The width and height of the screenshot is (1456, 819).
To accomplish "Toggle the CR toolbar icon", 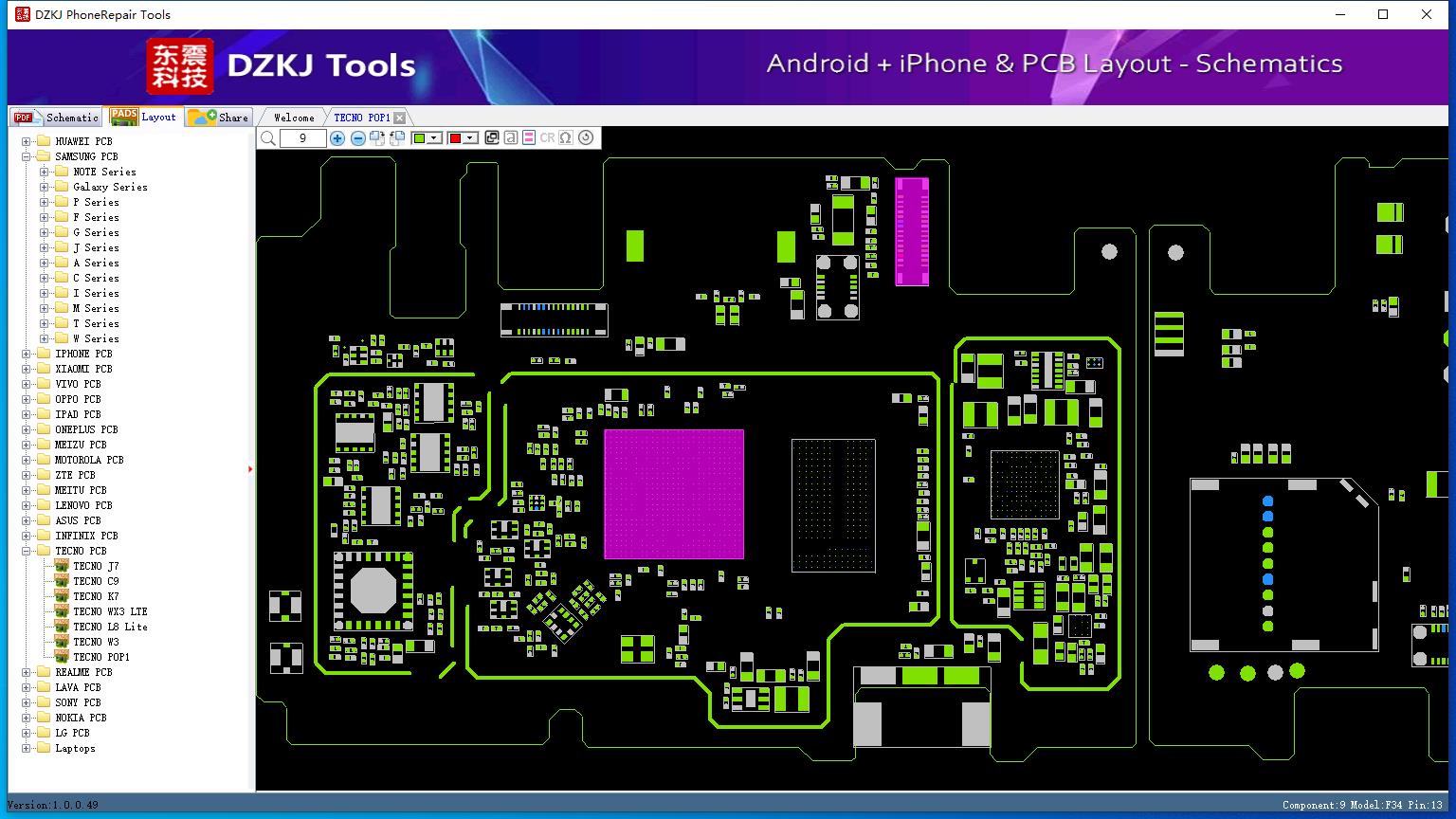I will [547, 138].
